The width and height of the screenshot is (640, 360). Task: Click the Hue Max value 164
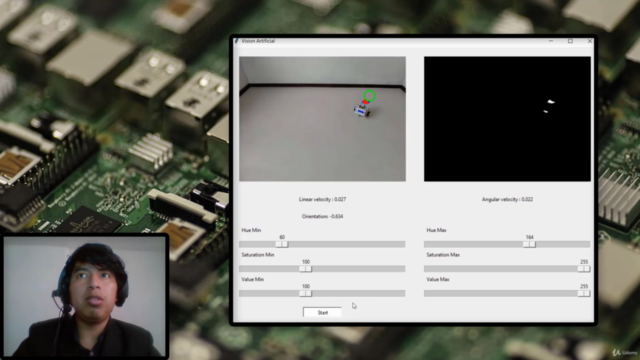click(529, 237)
